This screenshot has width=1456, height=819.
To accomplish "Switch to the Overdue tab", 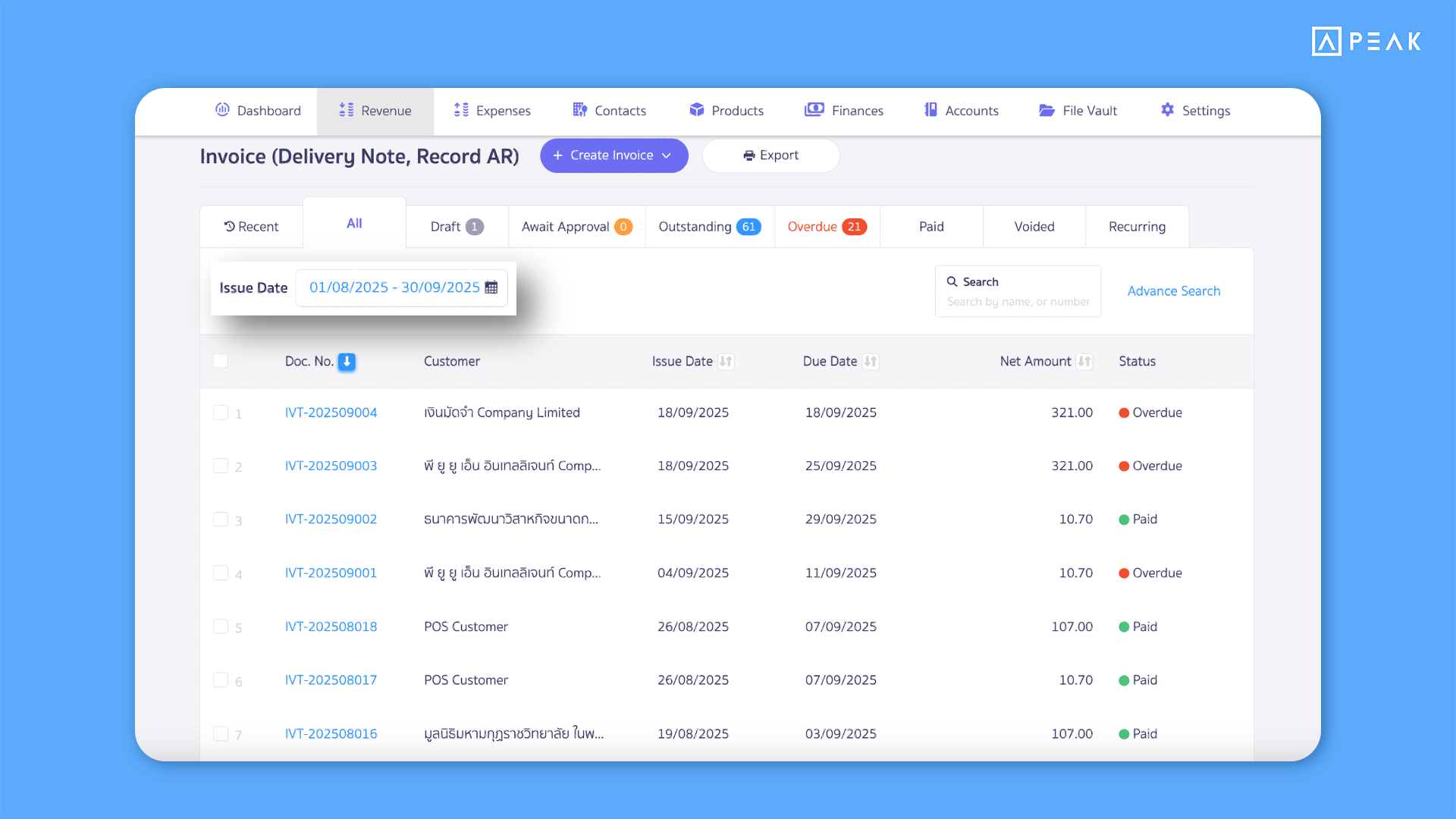I will 826,227.
